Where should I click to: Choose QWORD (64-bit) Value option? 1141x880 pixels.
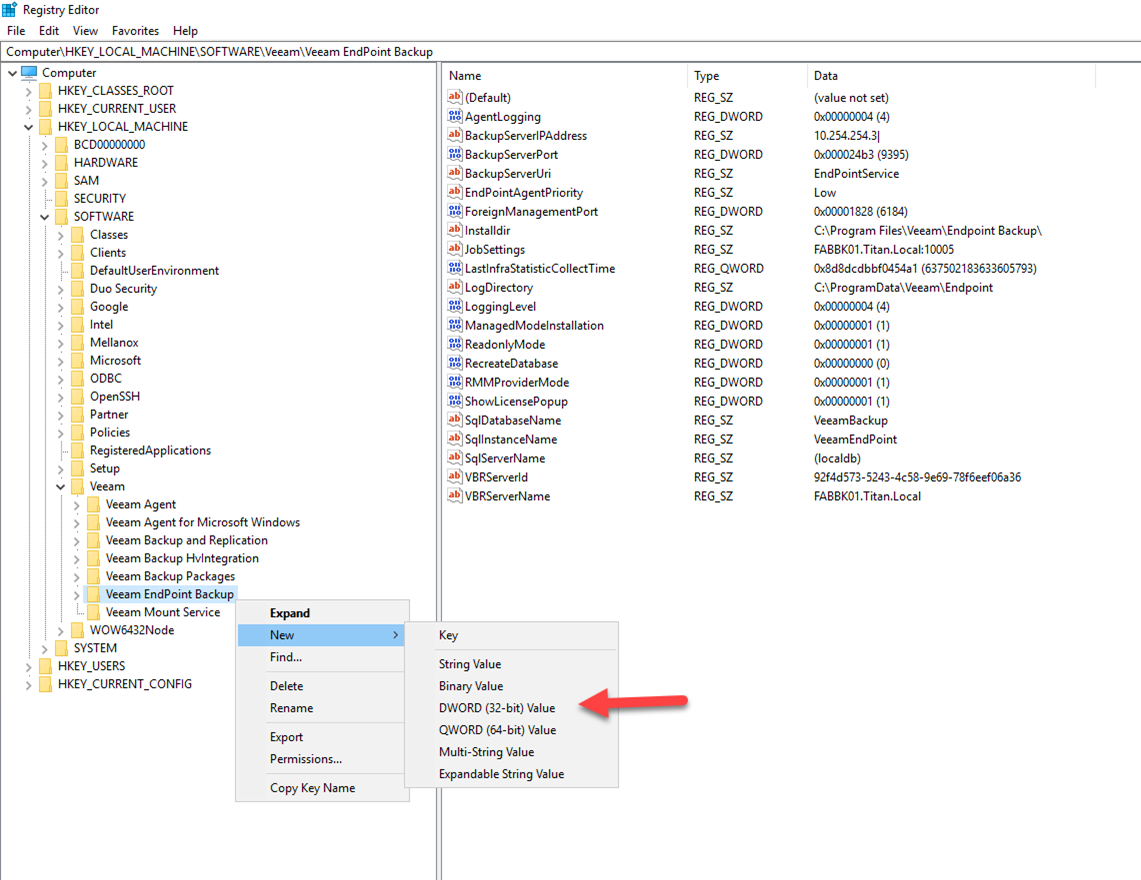click(x=498, y=729)
